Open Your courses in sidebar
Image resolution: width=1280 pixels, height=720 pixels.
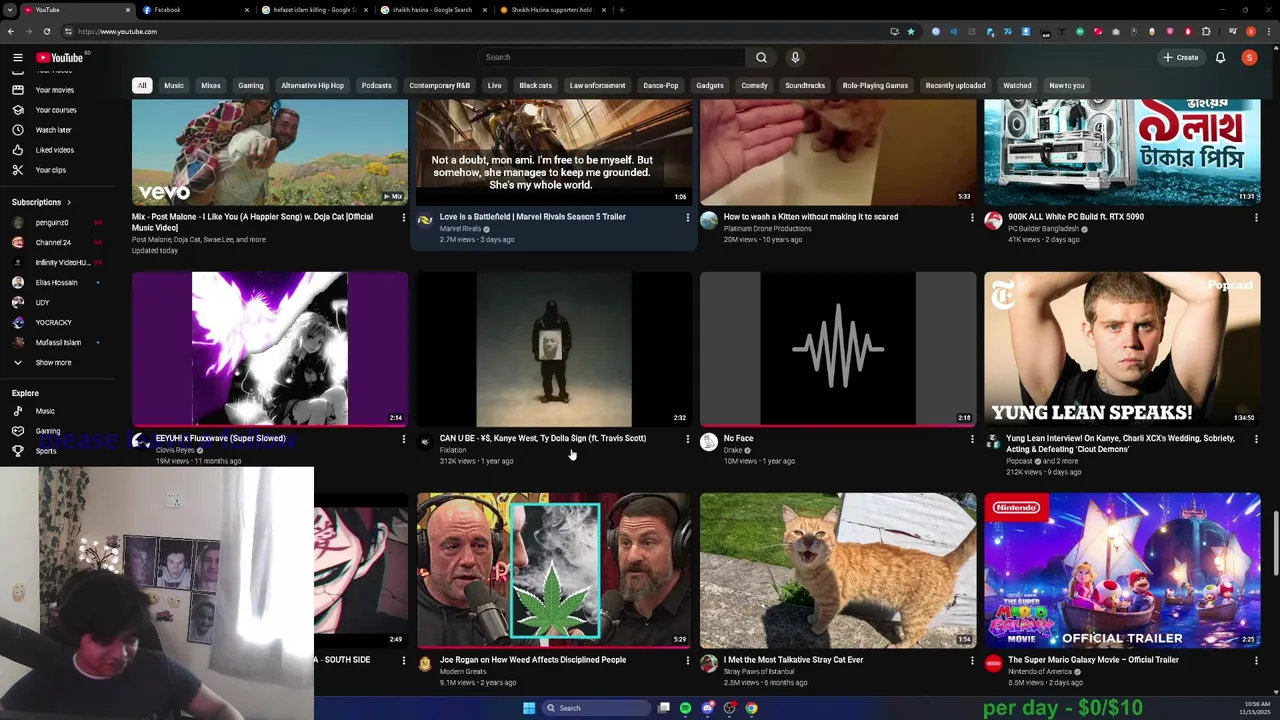pyautogui.click(x=56, y=110)
